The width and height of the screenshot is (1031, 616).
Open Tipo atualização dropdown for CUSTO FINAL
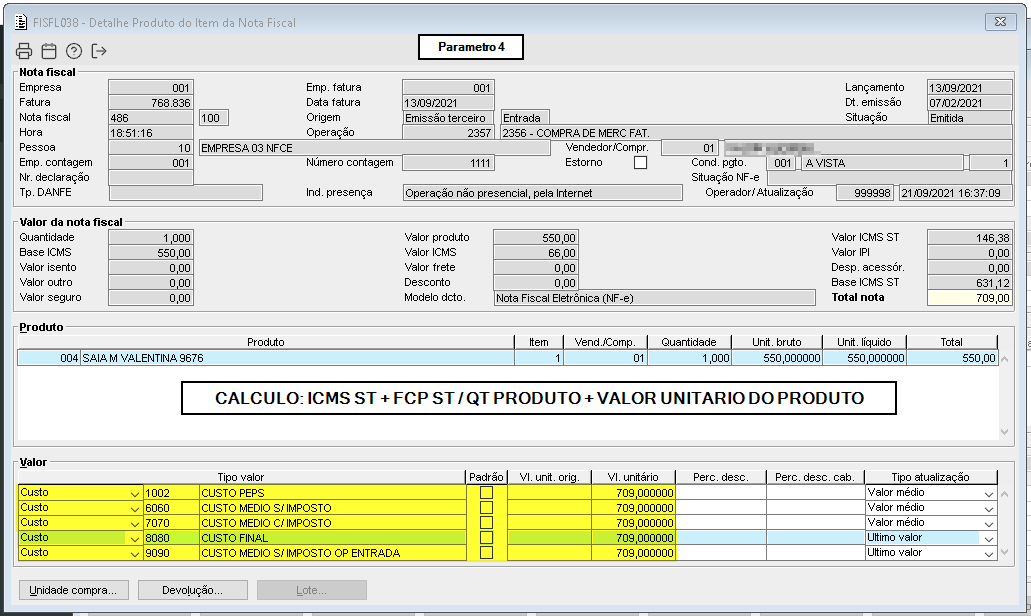point(988,538)
